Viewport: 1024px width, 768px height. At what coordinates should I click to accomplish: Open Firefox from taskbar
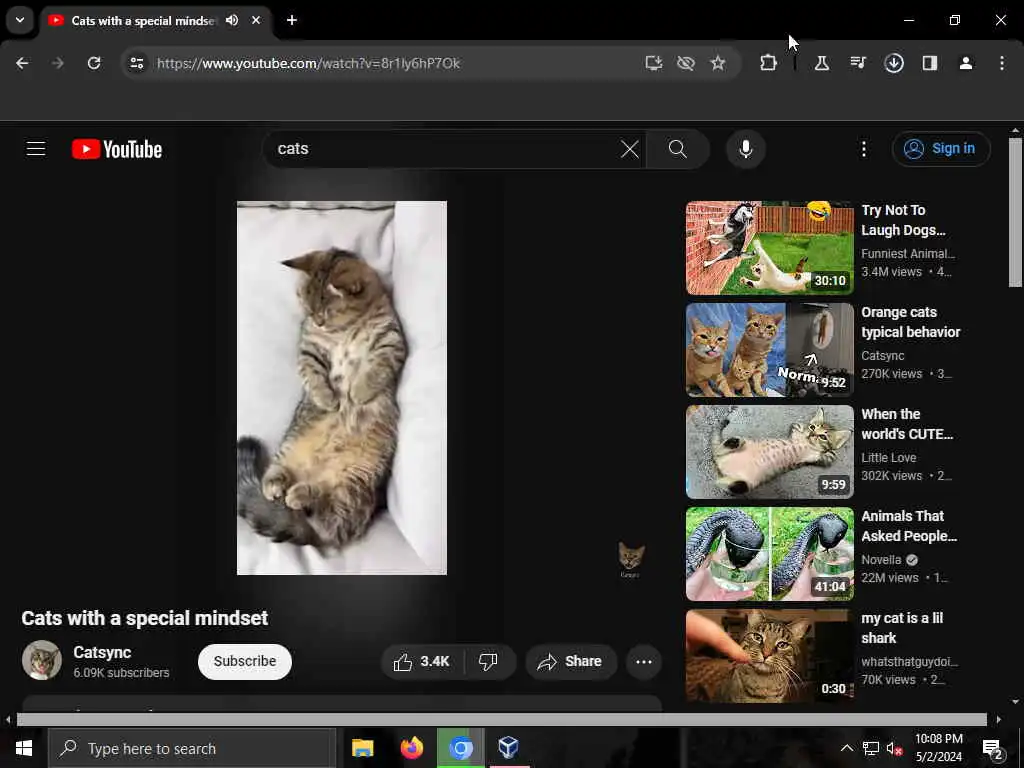(x=411, y=748)
